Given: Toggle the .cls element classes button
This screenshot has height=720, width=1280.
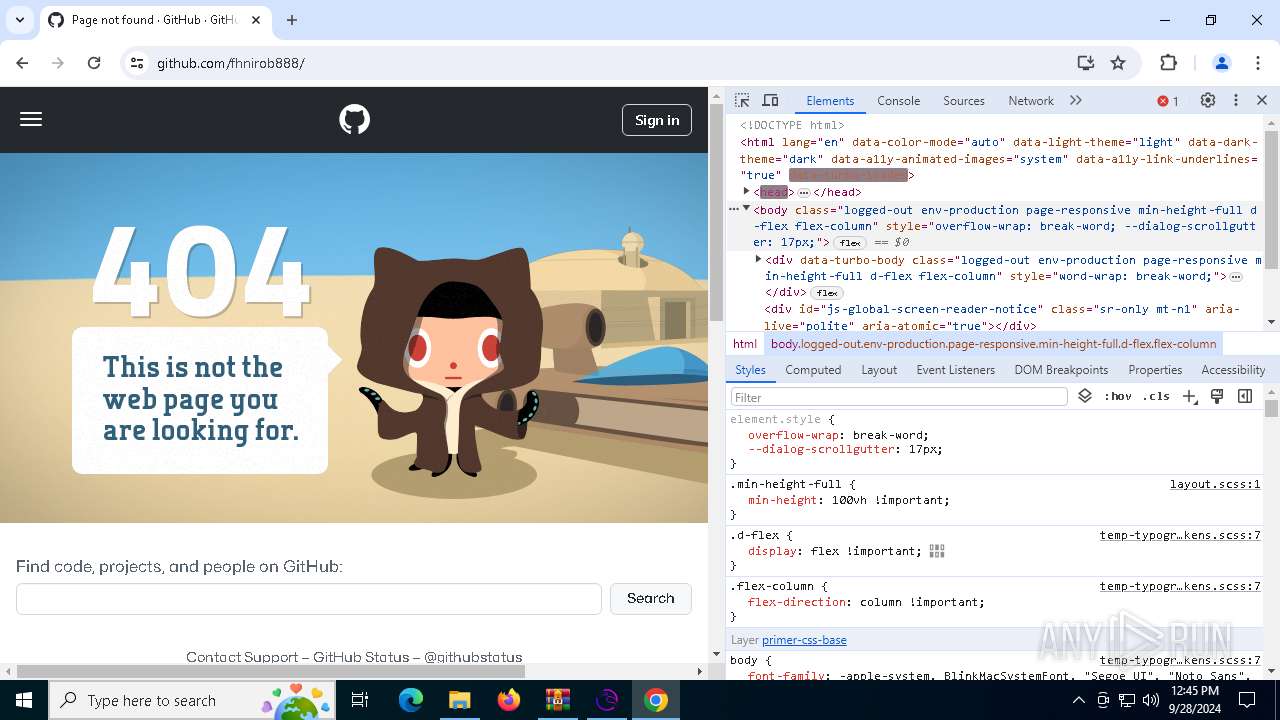Looking at the screenshot, I should tap(1156, 397).
